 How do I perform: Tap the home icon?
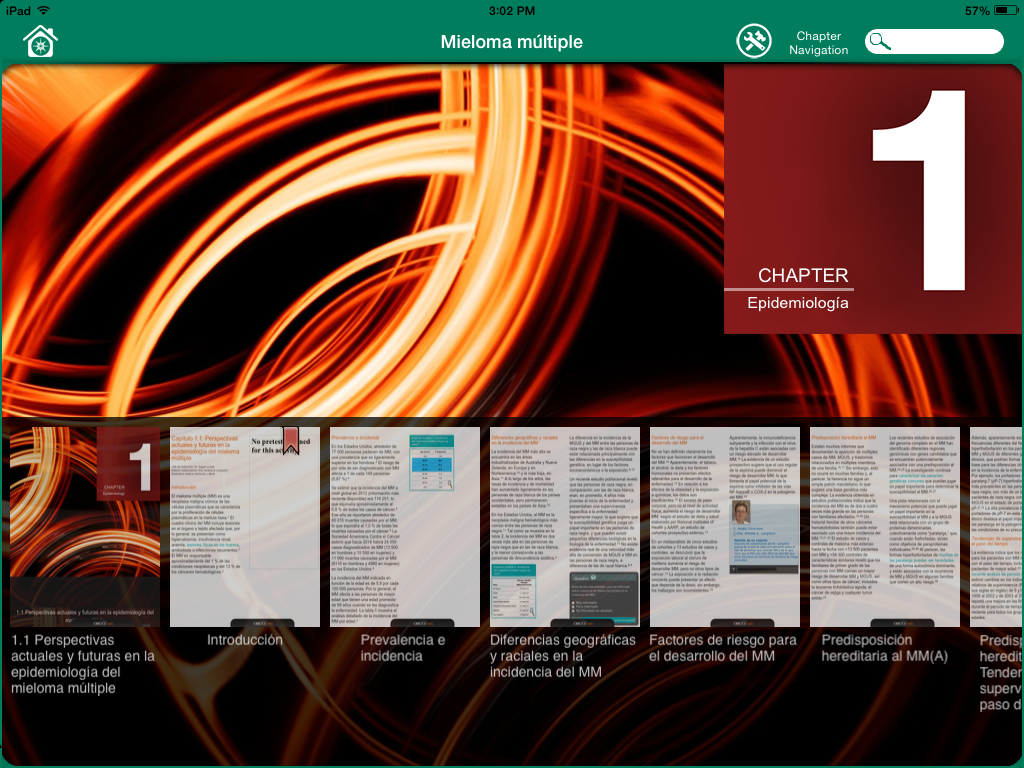tap(40, 41)
